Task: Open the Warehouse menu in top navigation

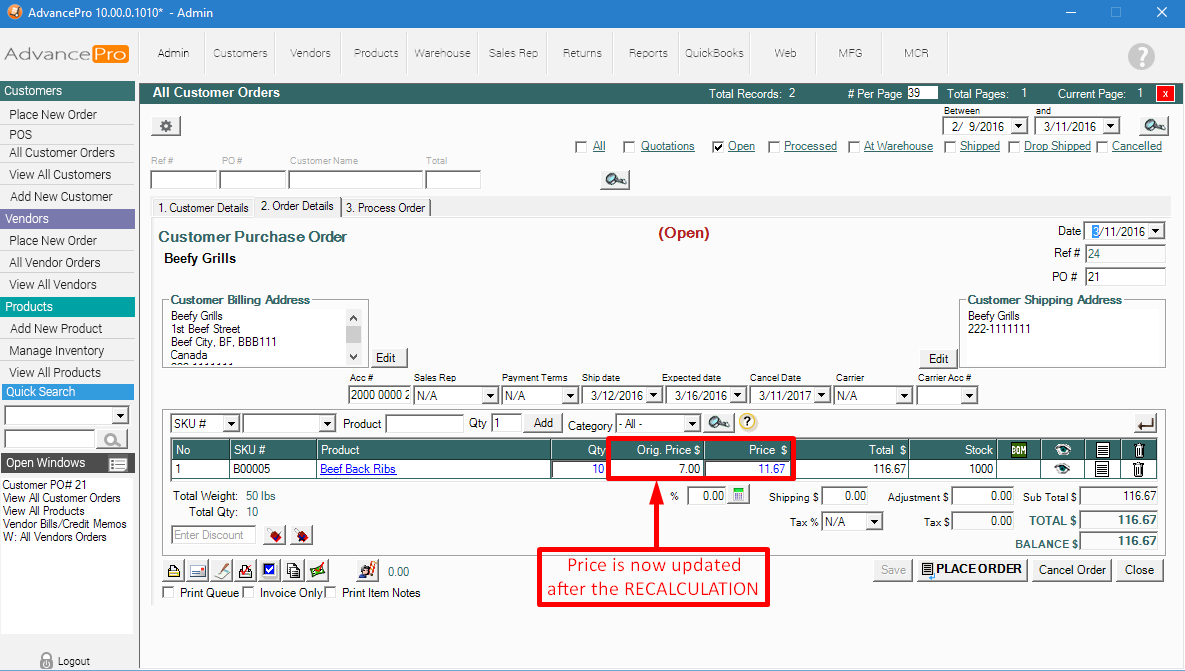Action: (x=442, y=53)
